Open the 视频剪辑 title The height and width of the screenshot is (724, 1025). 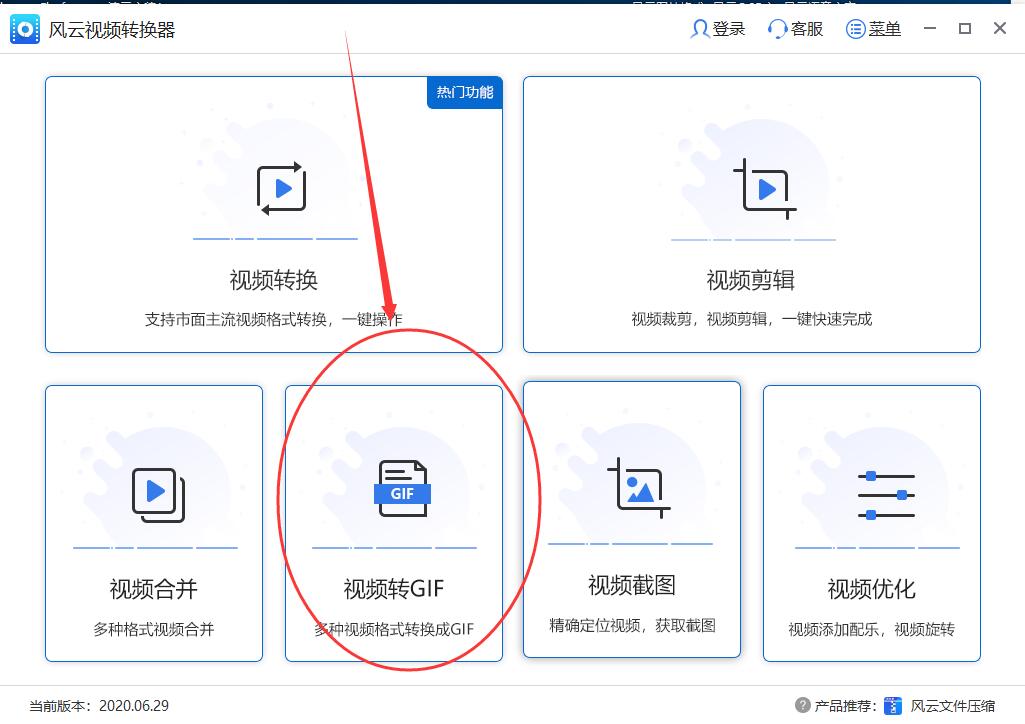pos(750,280)
